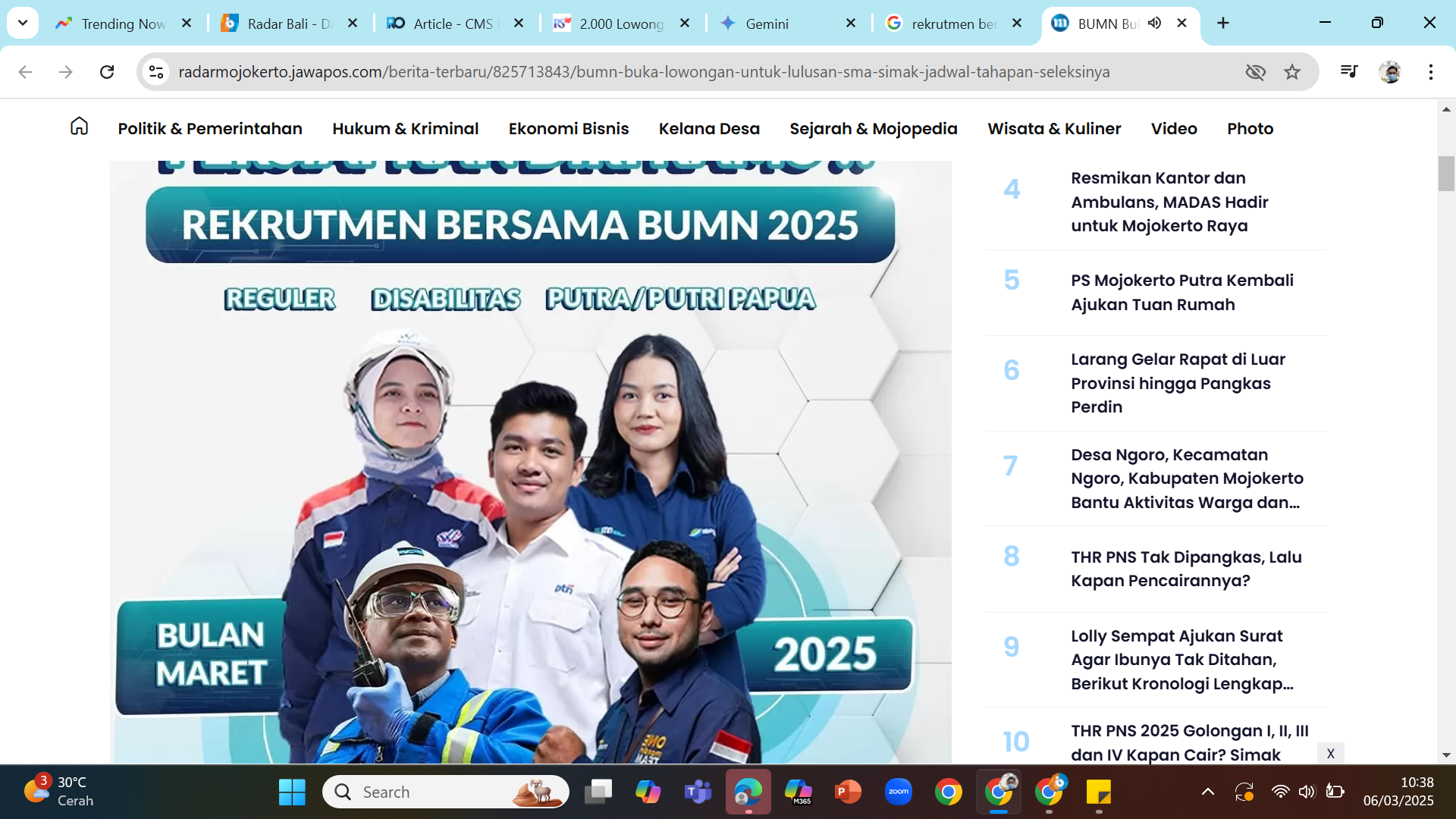
Task: Open the Kelana Desa menu
Action: [709, 129]
